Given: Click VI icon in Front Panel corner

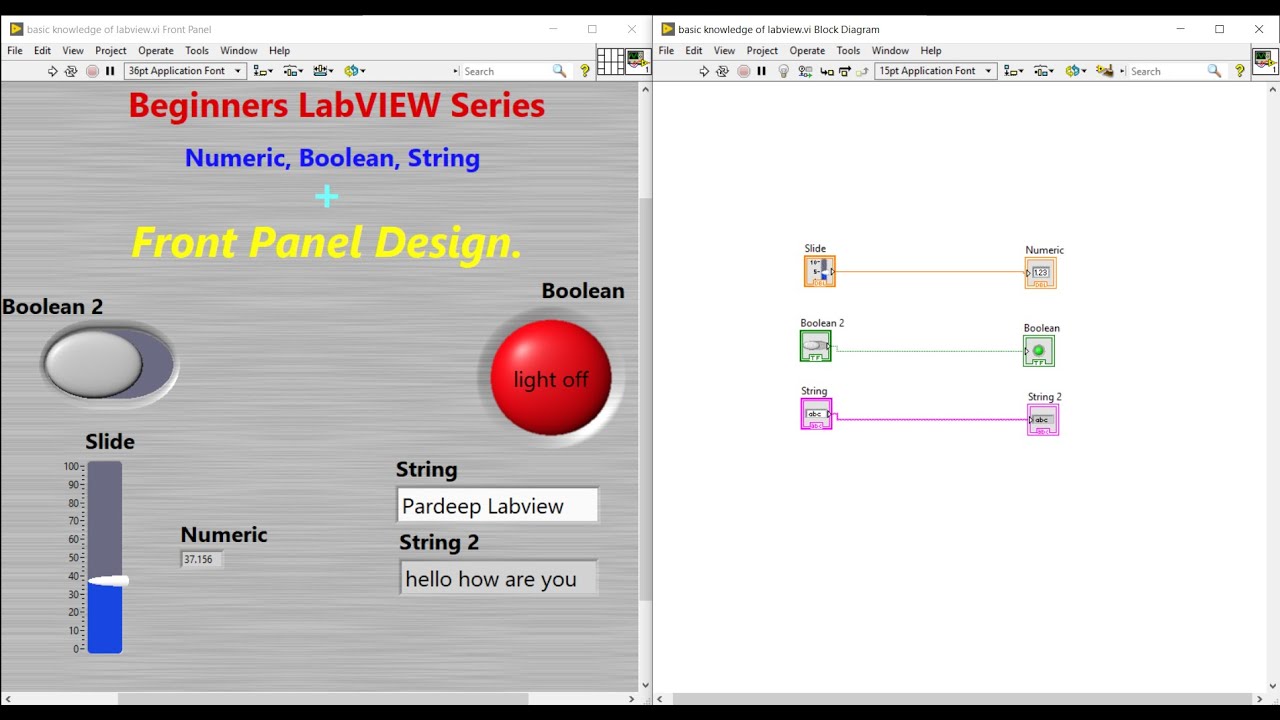Looking at the screenshot, I should point(639,62).
